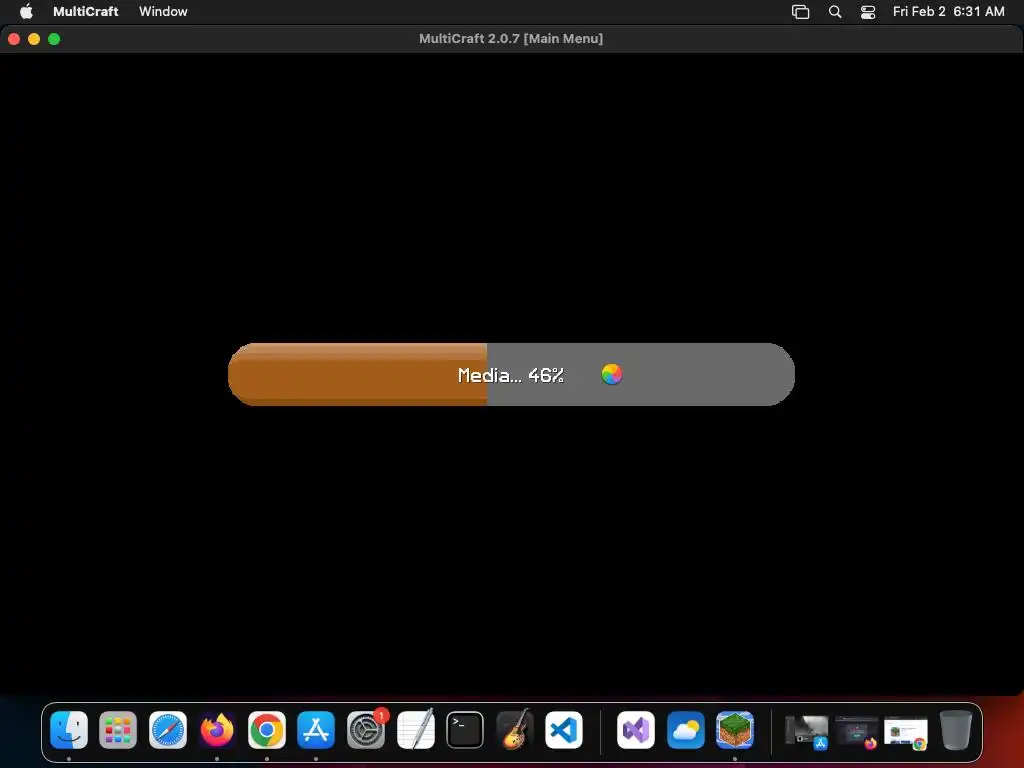Open the Weather app from the dock
1024x768 pixels.
685,729
